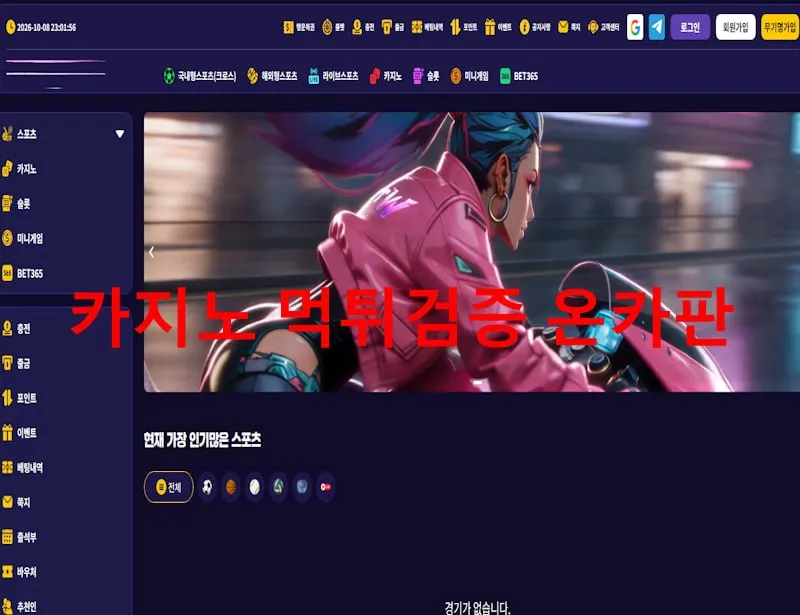The height and width of the screenshot is (615, 800).
Task: Filter popular sports by soccer ball icon
Action: [207, 487]
